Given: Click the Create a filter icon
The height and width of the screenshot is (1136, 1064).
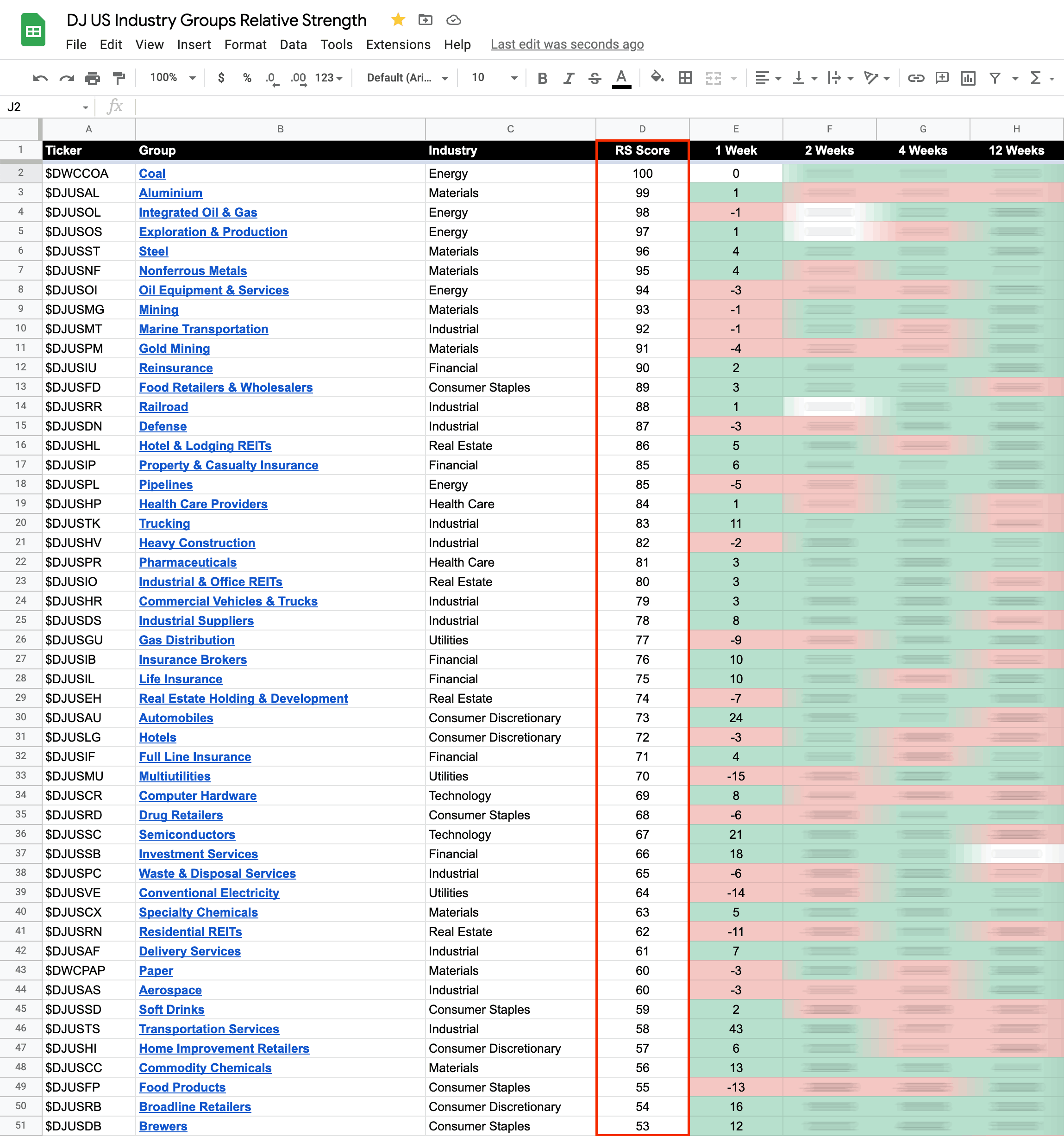Looking at the screenshot, I should [995, 78].
